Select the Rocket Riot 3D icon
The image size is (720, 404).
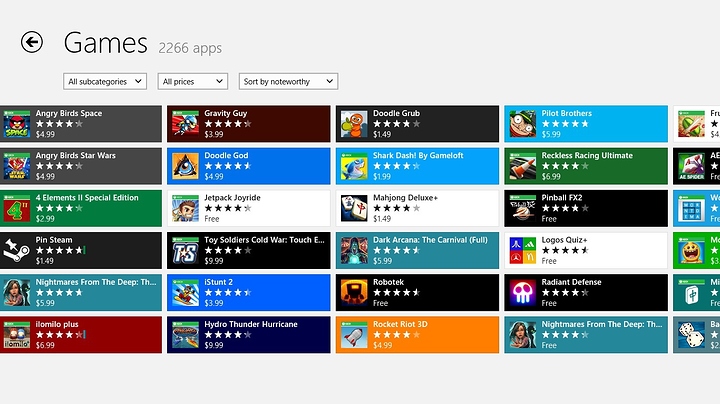354,333
